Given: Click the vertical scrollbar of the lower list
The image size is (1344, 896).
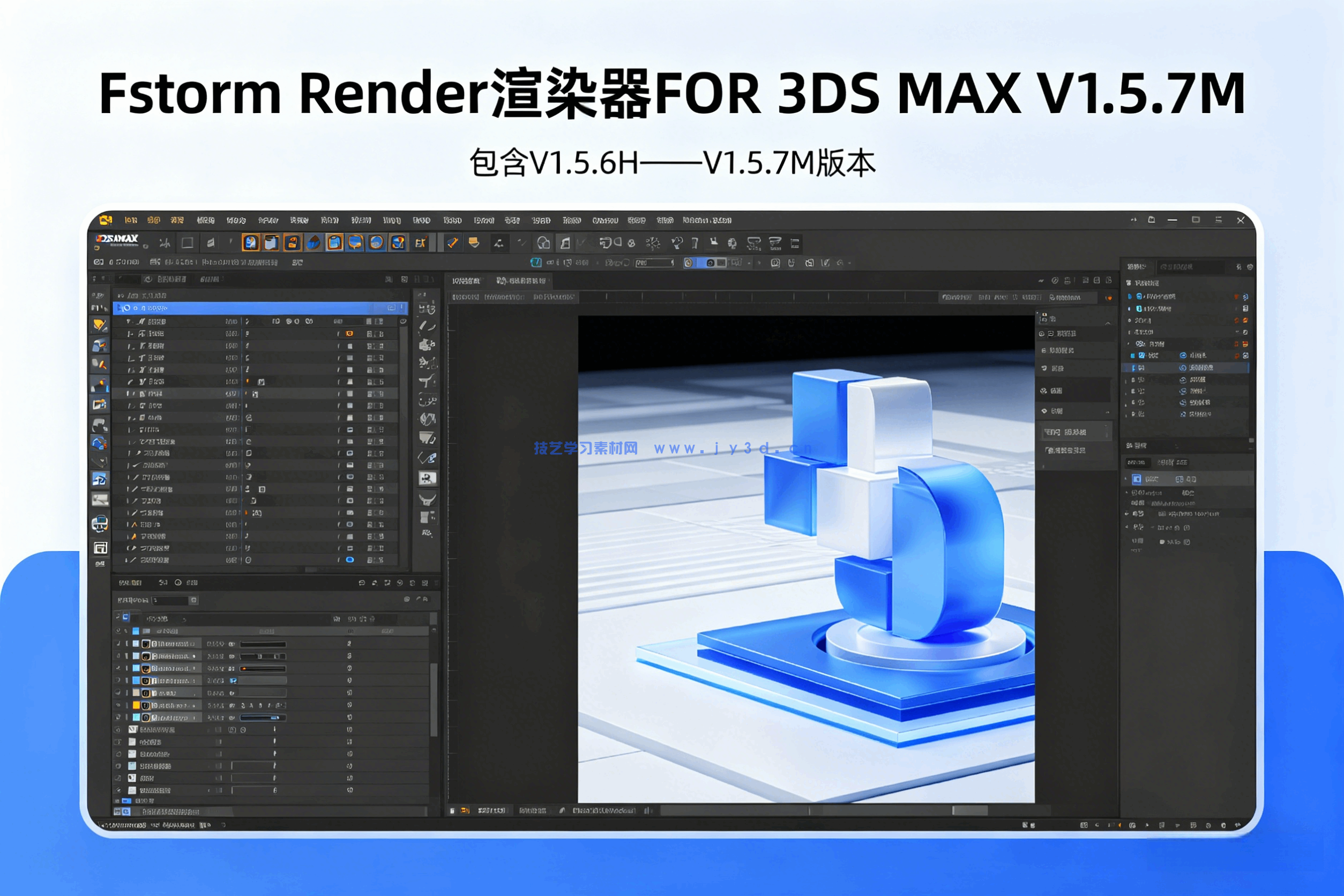Looking at the screenshot, I should point(434,700).
